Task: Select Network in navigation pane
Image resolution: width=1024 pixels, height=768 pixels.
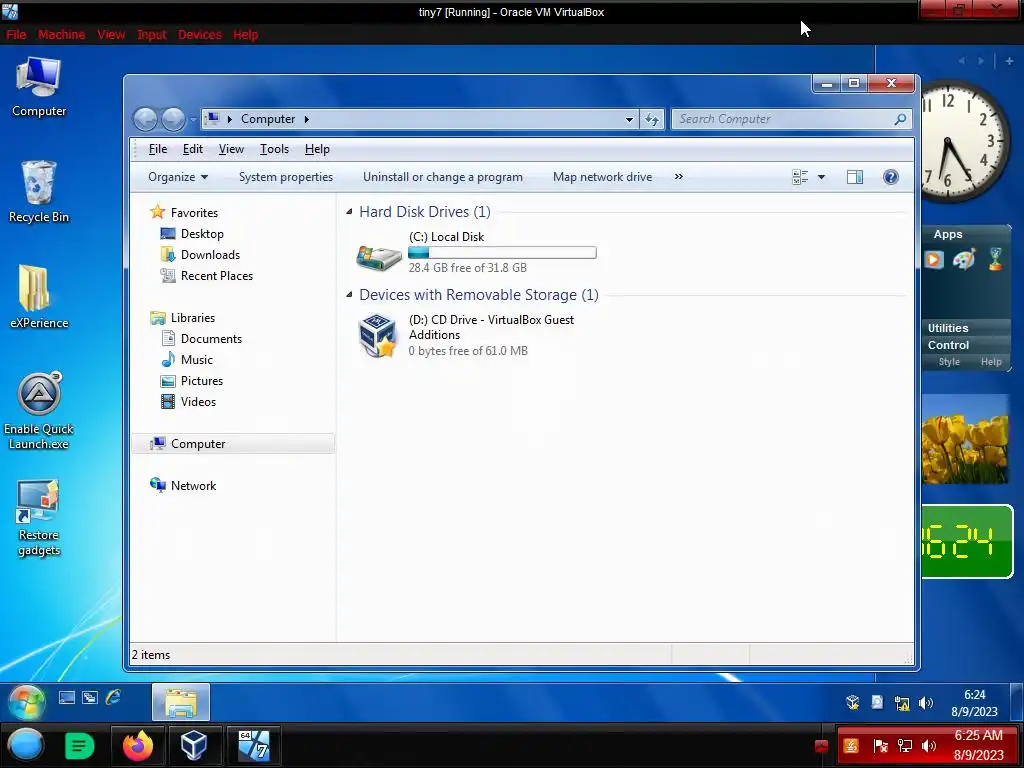Action: (193, 485)
